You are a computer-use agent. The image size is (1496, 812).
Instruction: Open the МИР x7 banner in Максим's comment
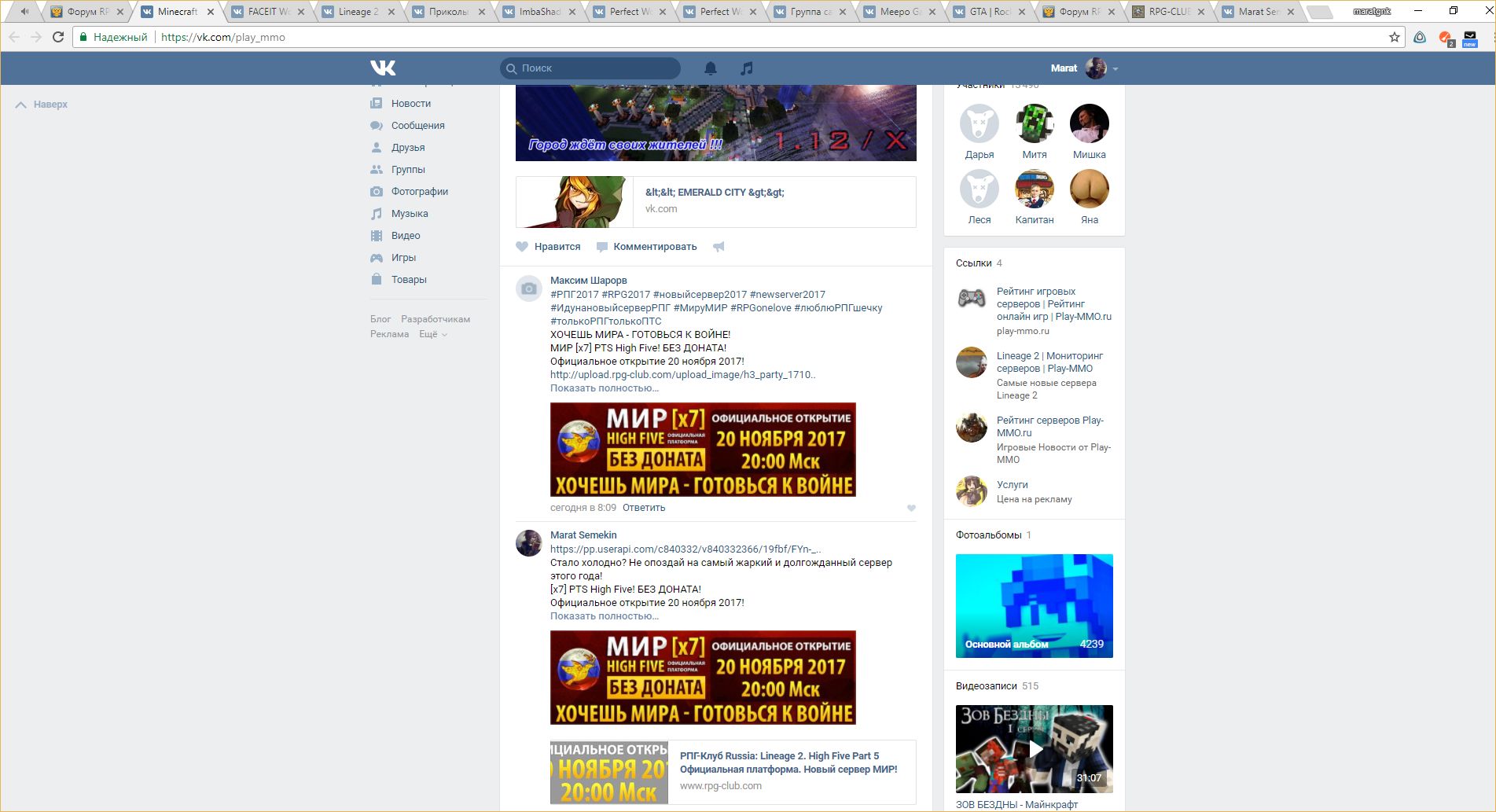(703, 450)
